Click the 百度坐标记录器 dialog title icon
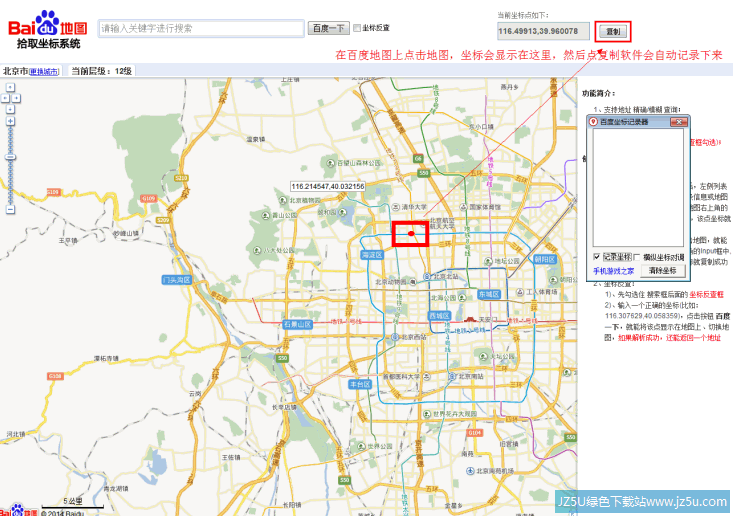The image size is (733, 516). 594,122
